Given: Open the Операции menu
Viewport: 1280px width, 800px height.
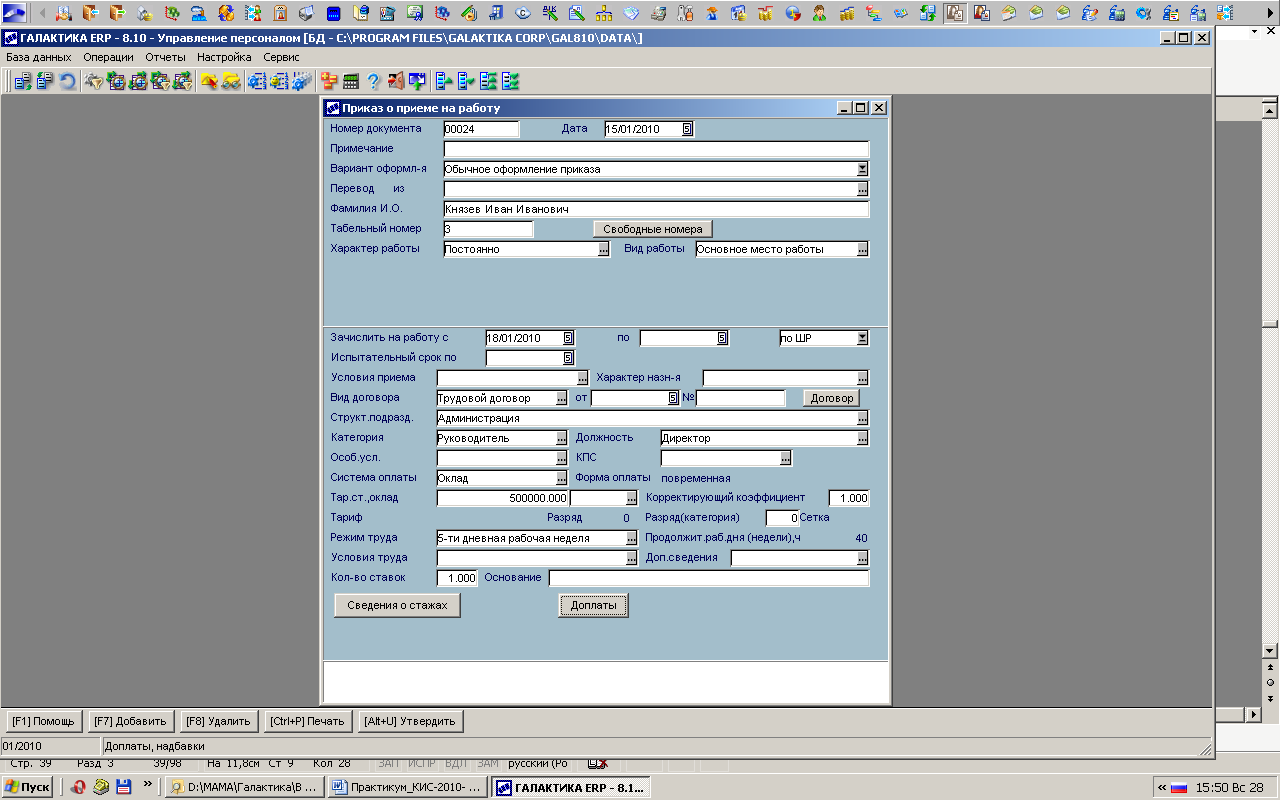Looking at the screenshot, I should [108, 57].
